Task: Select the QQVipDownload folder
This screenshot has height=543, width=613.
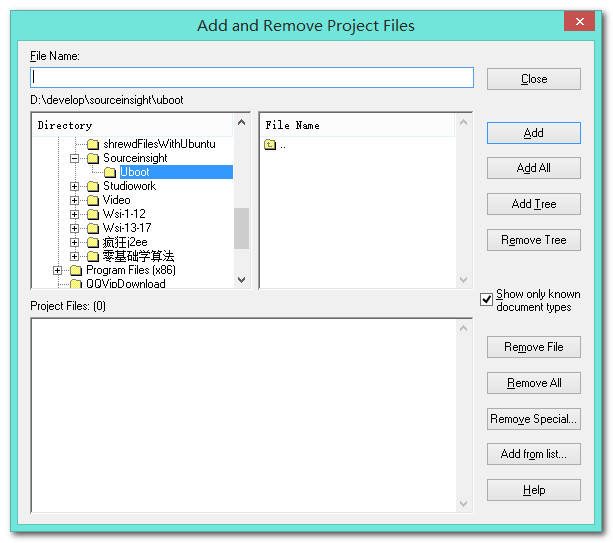Action: click(x=126, y=284)
